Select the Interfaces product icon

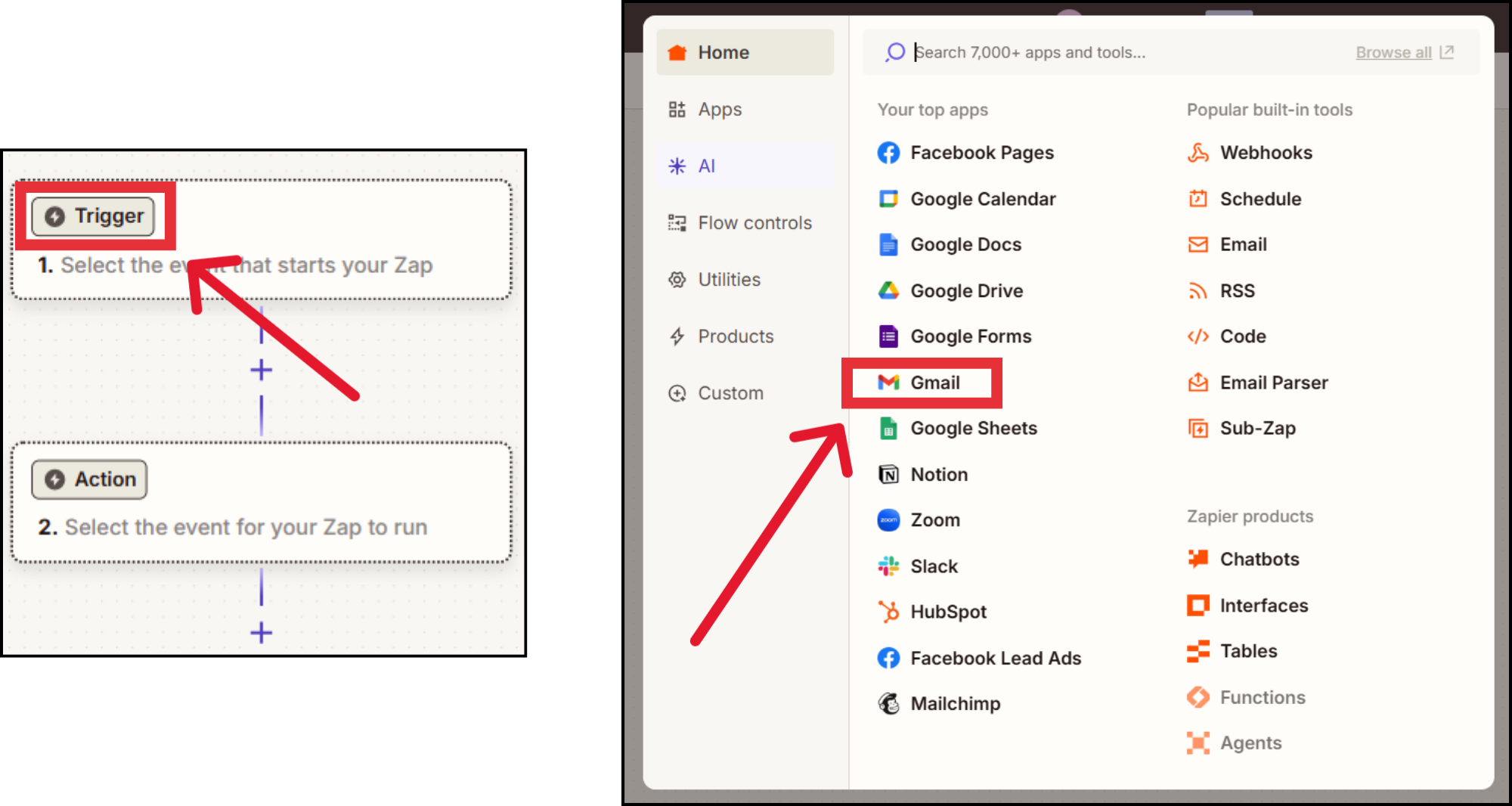point(1198,606)
